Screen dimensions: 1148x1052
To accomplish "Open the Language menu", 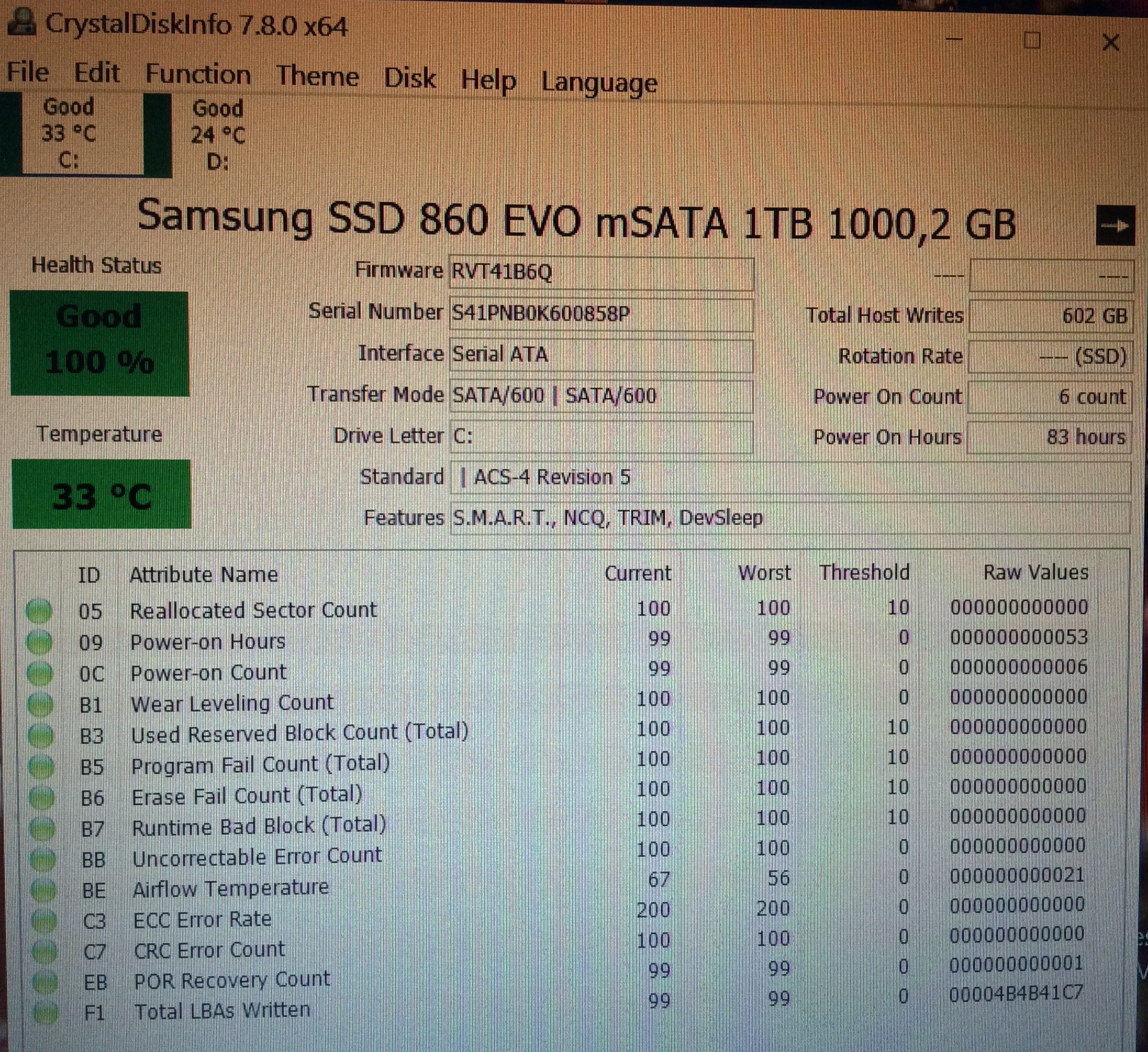I will [599, 82].
